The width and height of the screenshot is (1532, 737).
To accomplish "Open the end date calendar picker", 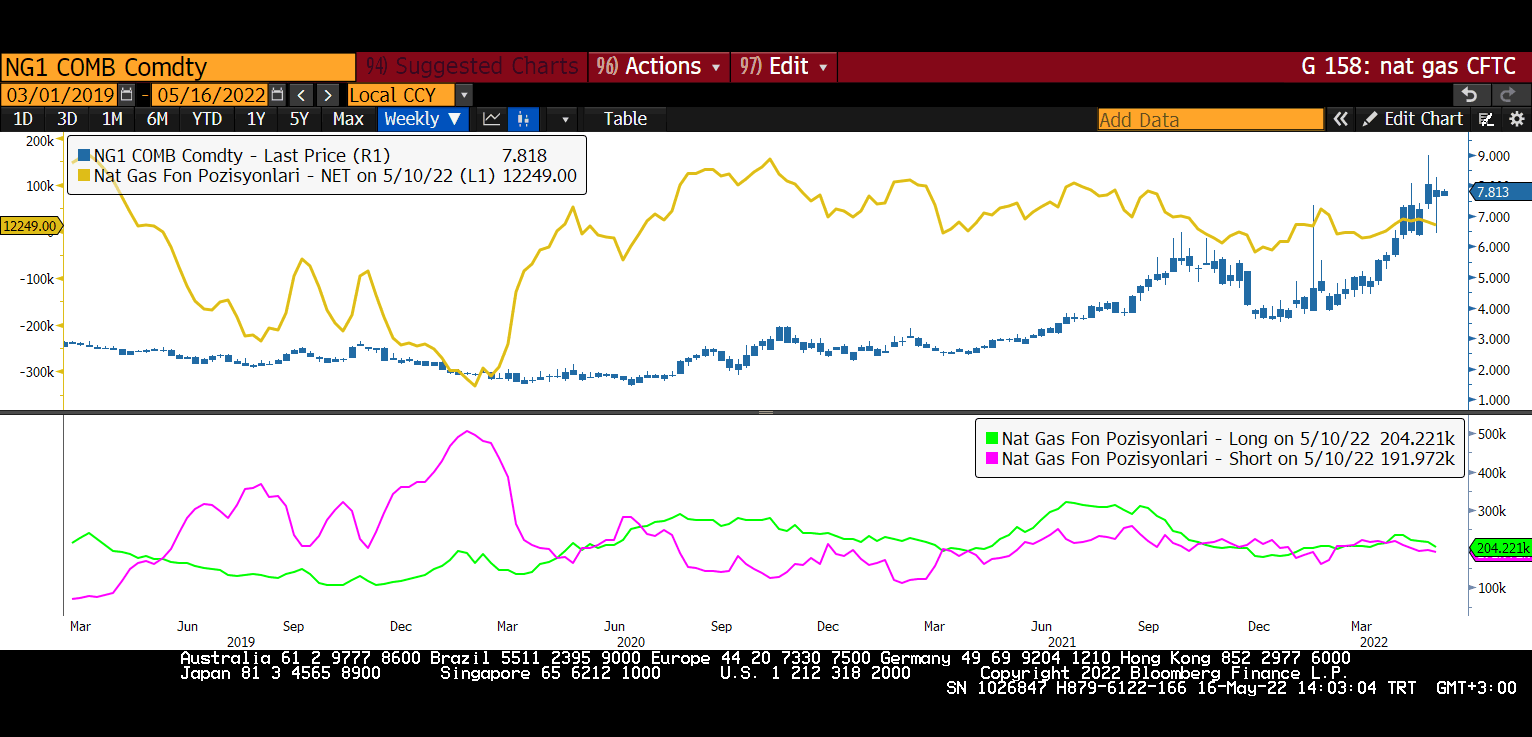I will (278, 95).
